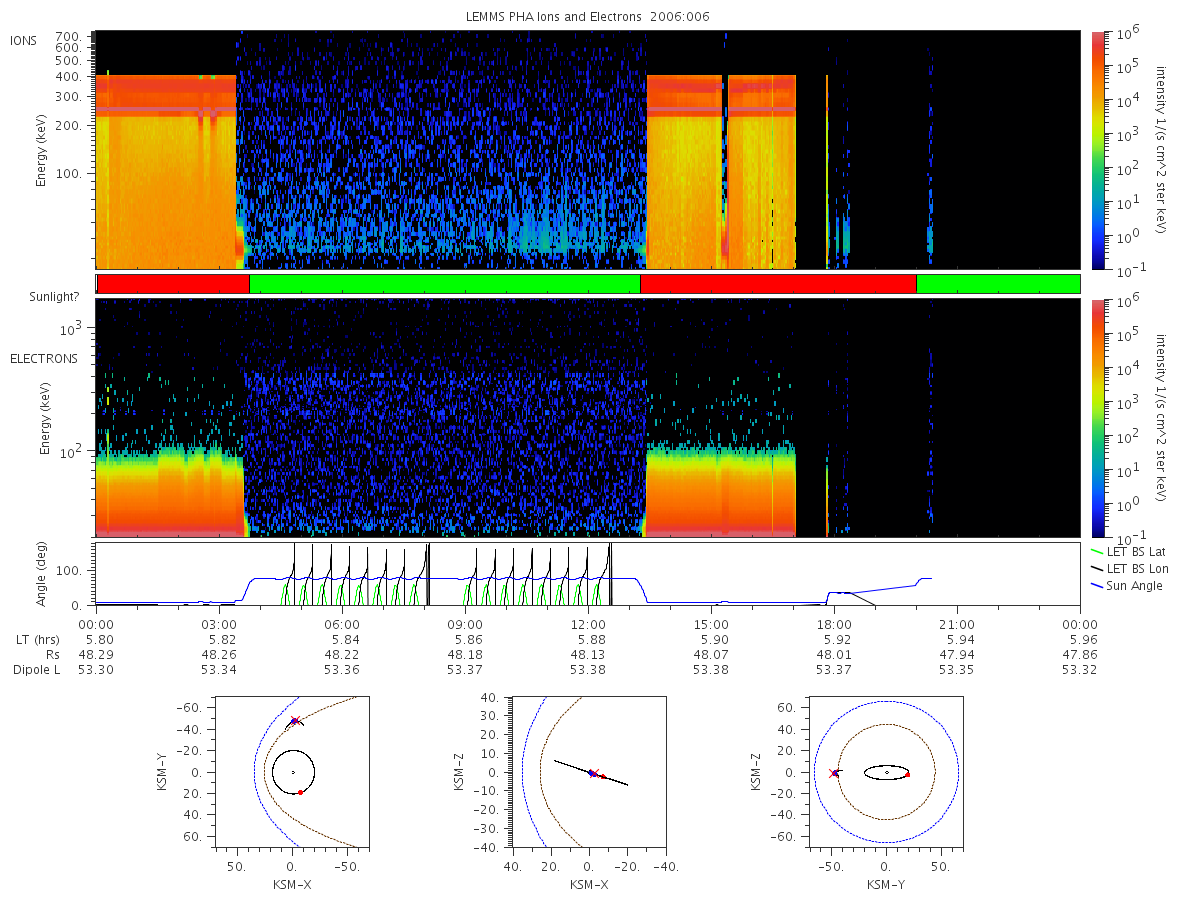Click the Dipole L value 53.32
Viewport: 1200px width, 900px height.
tap(1081, 670)
